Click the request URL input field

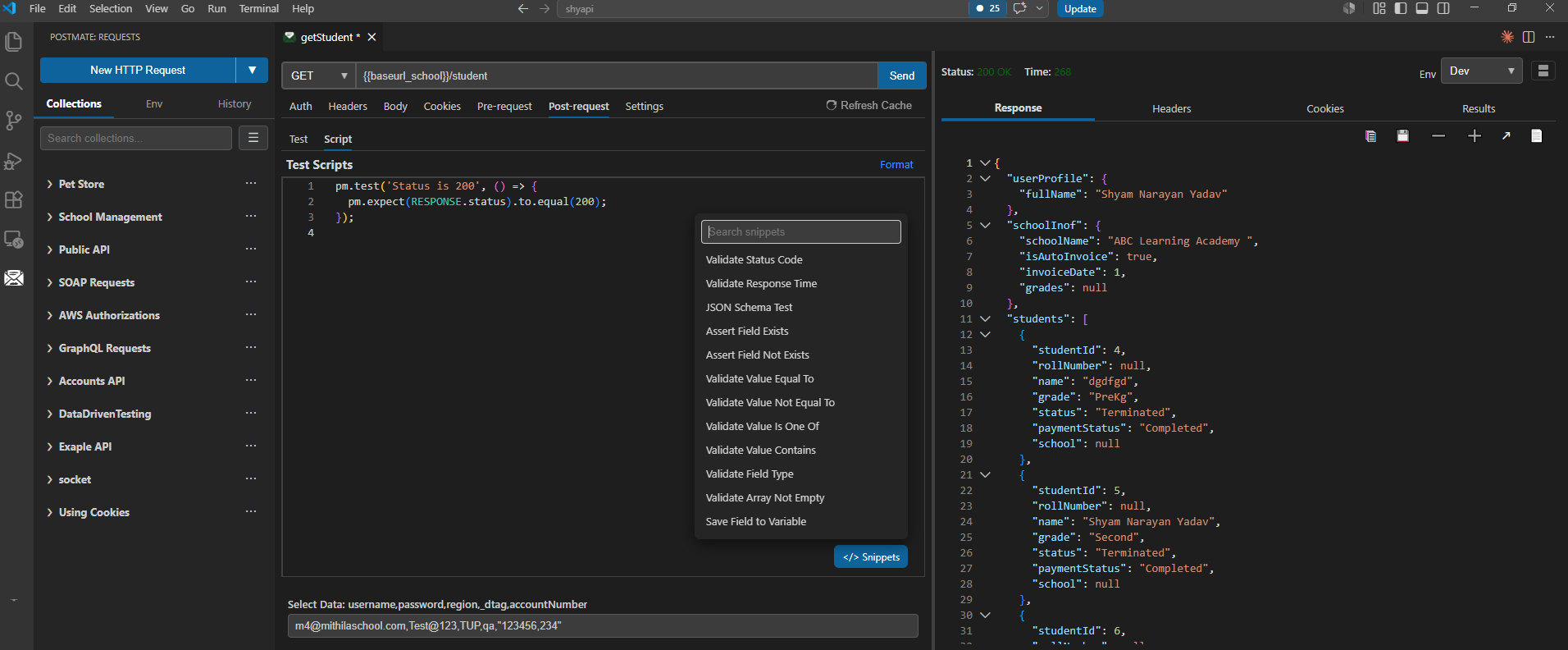[617, 76]
